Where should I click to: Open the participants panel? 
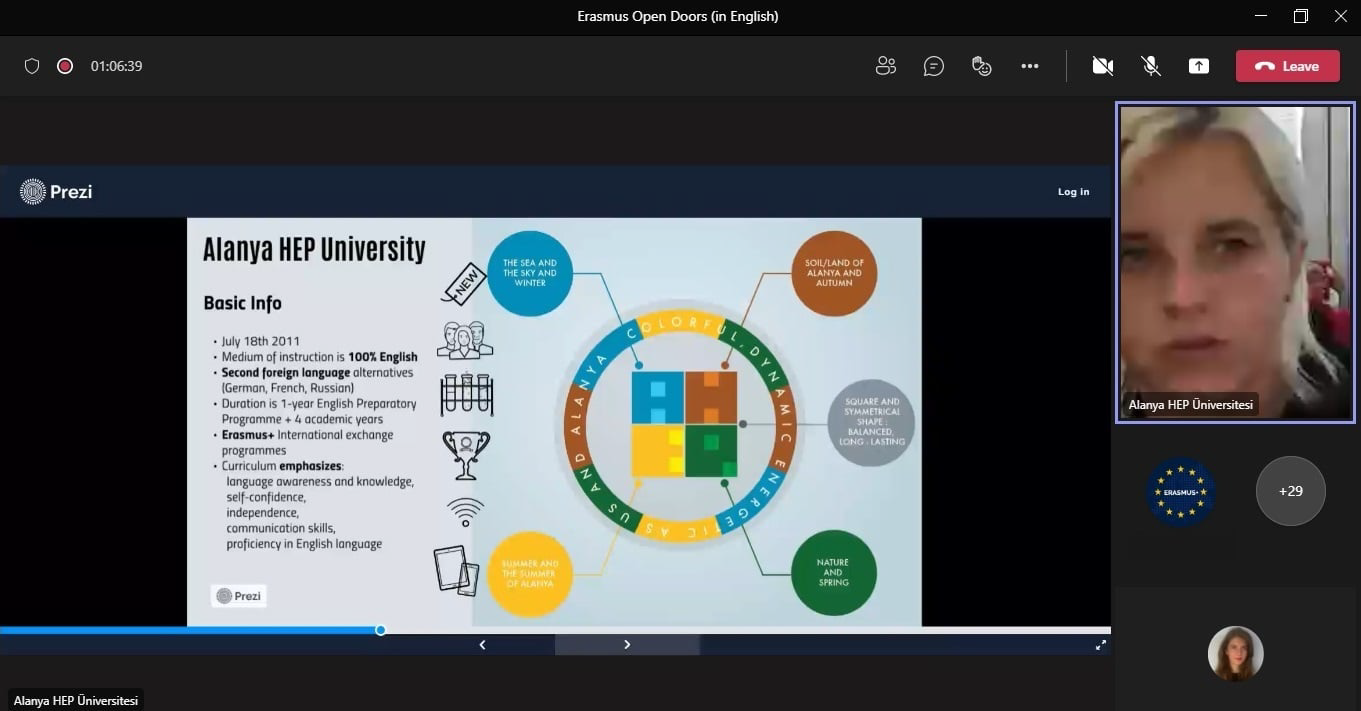tap(885, 66)
